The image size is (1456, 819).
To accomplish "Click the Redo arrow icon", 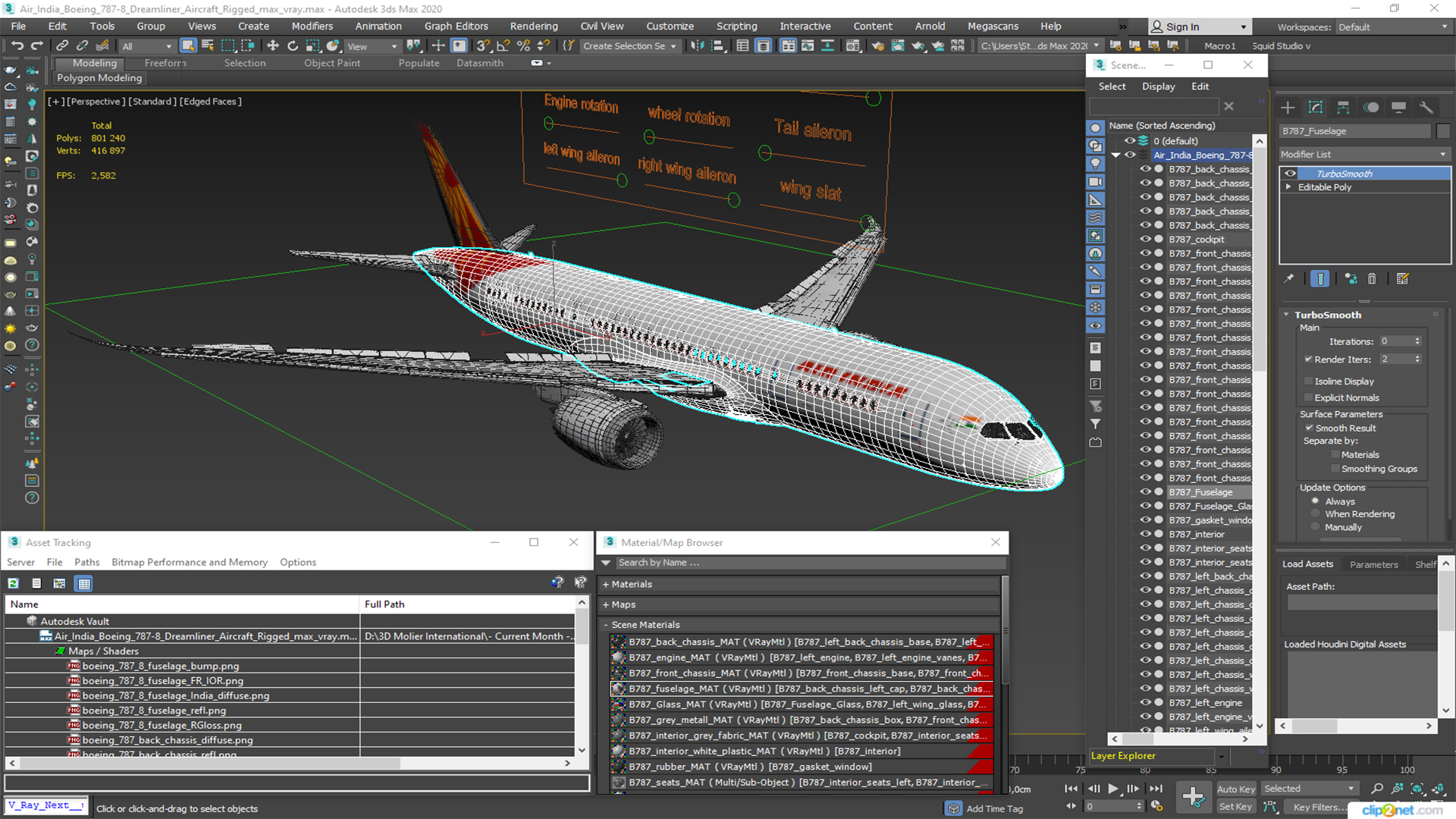I will (36, 46).
